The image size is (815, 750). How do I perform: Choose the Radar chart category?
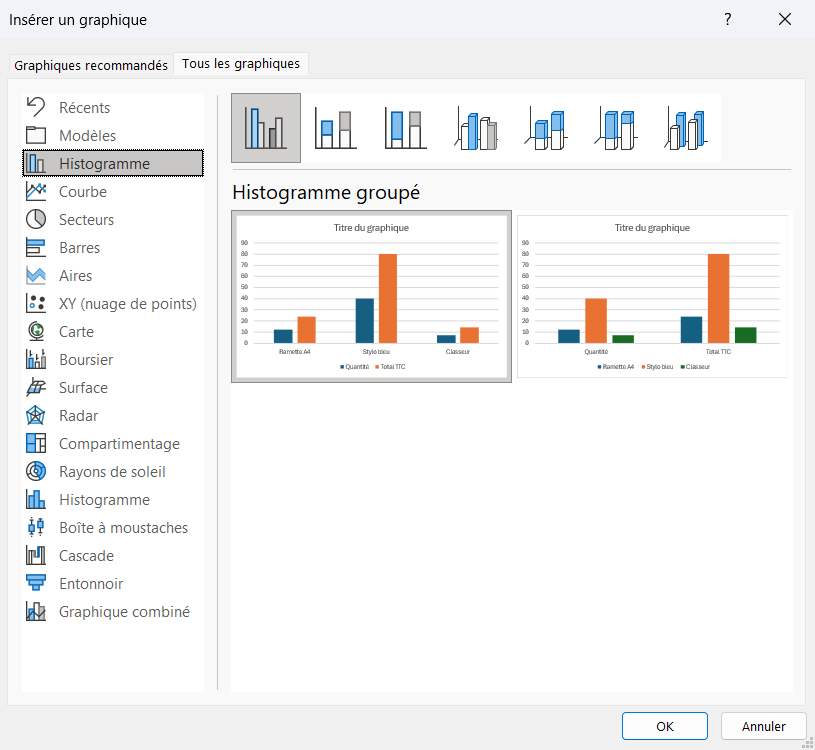point(113,416)
